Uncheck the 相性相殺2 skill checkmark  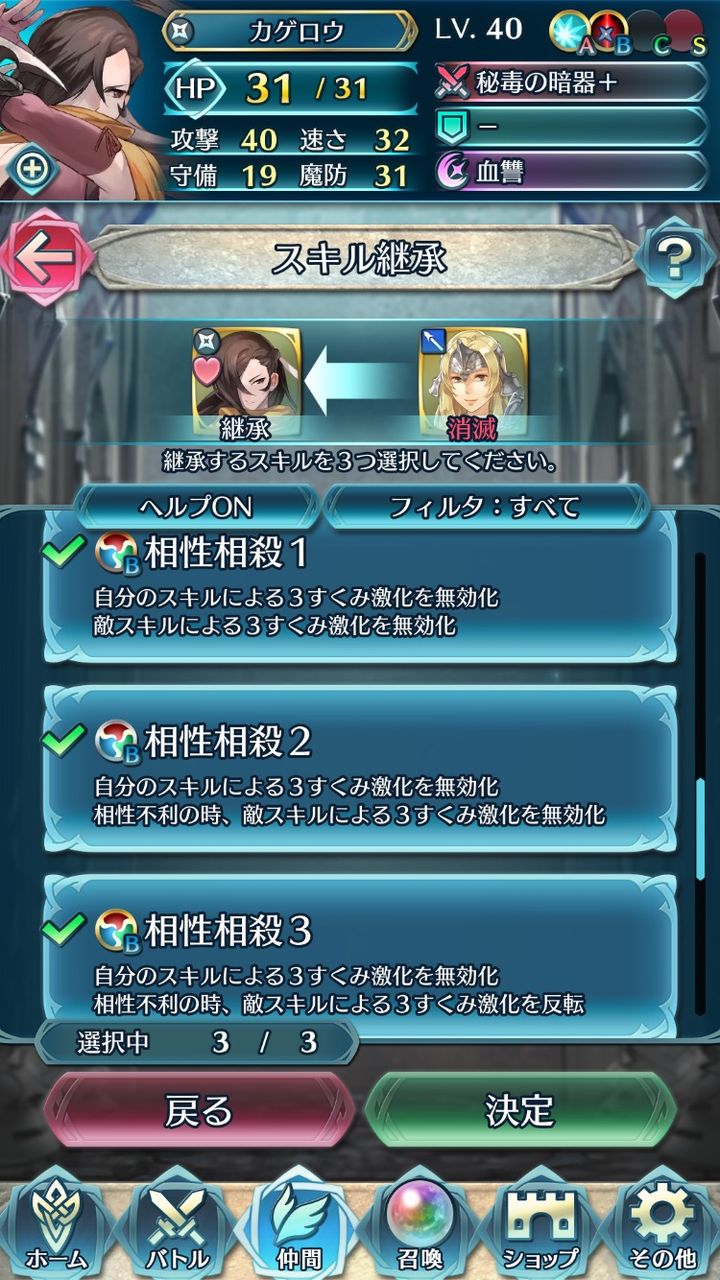pyautogui.click(x=66, y=740)
